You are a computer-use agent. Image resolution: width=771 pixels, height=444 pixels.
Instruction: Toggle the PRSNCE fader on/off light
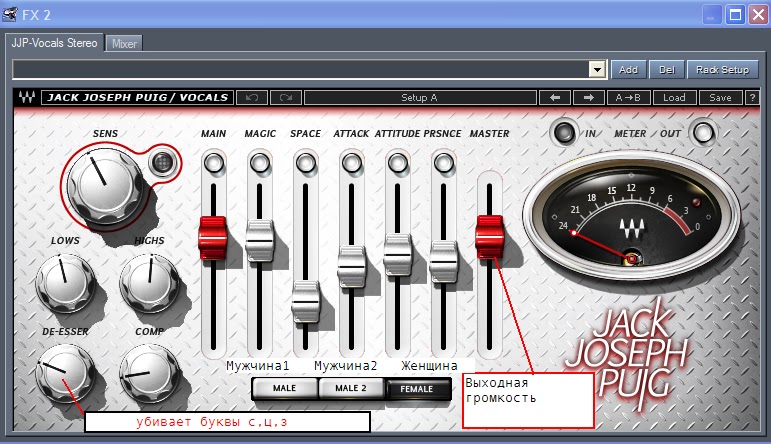point(444,163)
